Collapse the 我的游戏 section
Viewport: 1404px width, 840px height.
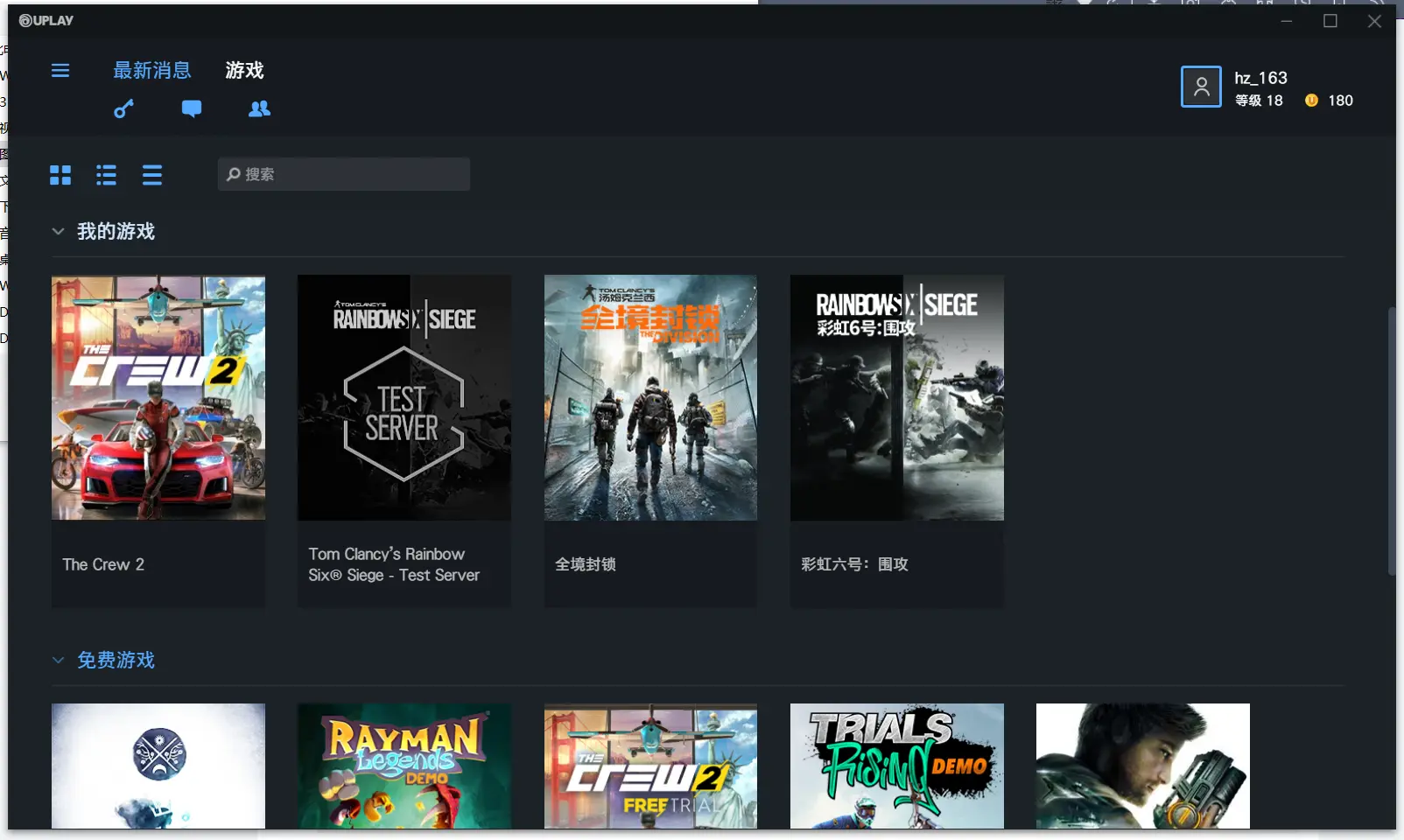pyautogui.click(x=58, y=231)
